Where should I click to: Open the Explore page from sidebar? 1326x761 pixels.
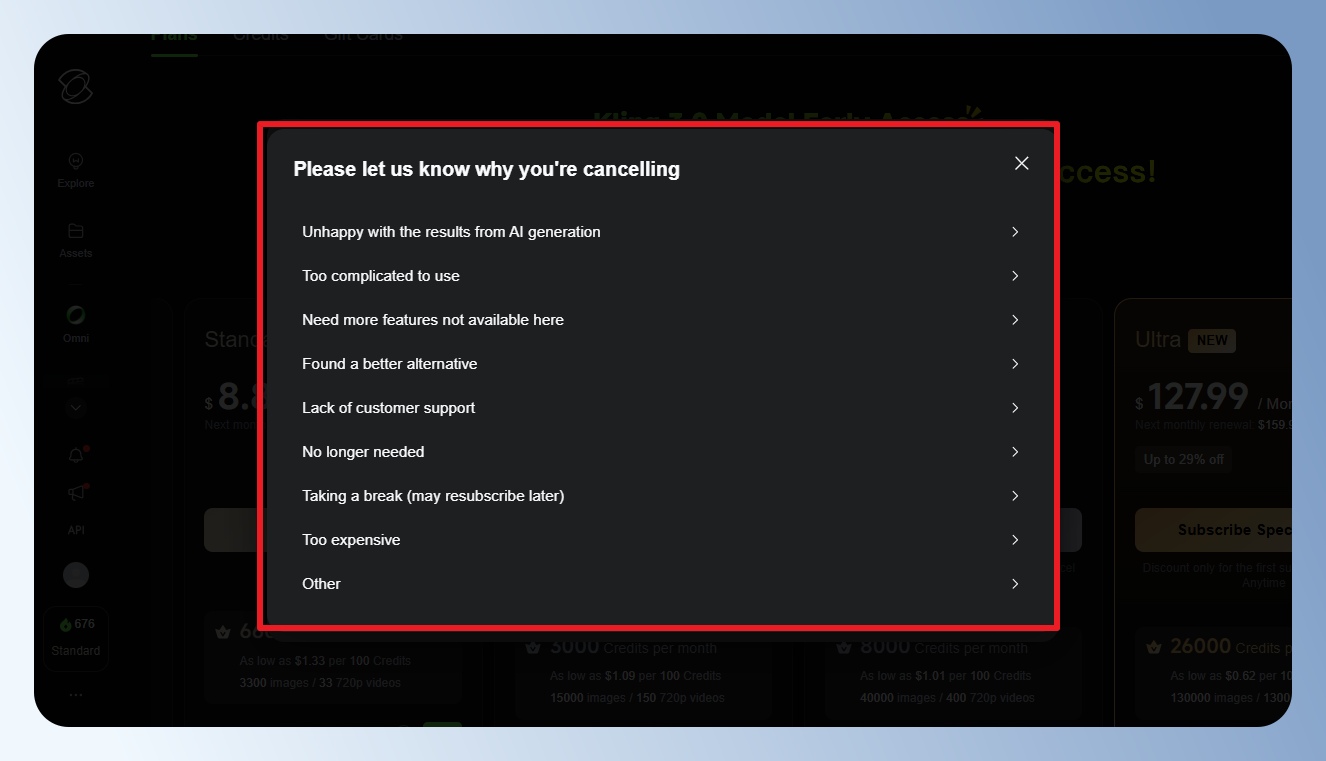[76, 169]
